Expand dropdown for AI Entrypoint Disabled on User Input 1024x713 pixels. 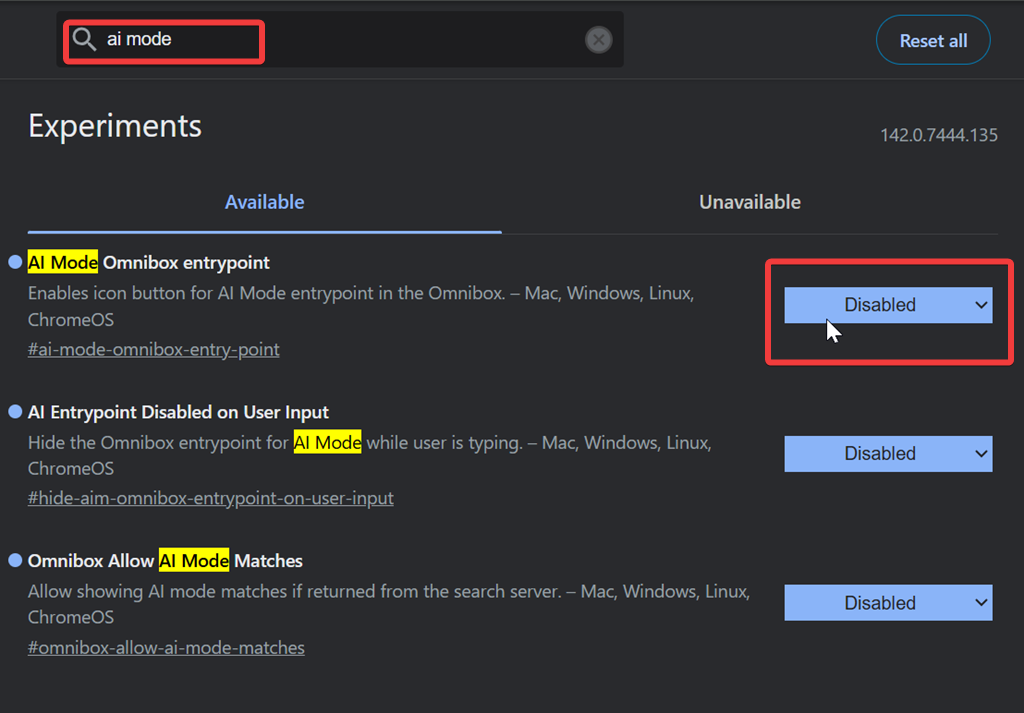(888, 454)
